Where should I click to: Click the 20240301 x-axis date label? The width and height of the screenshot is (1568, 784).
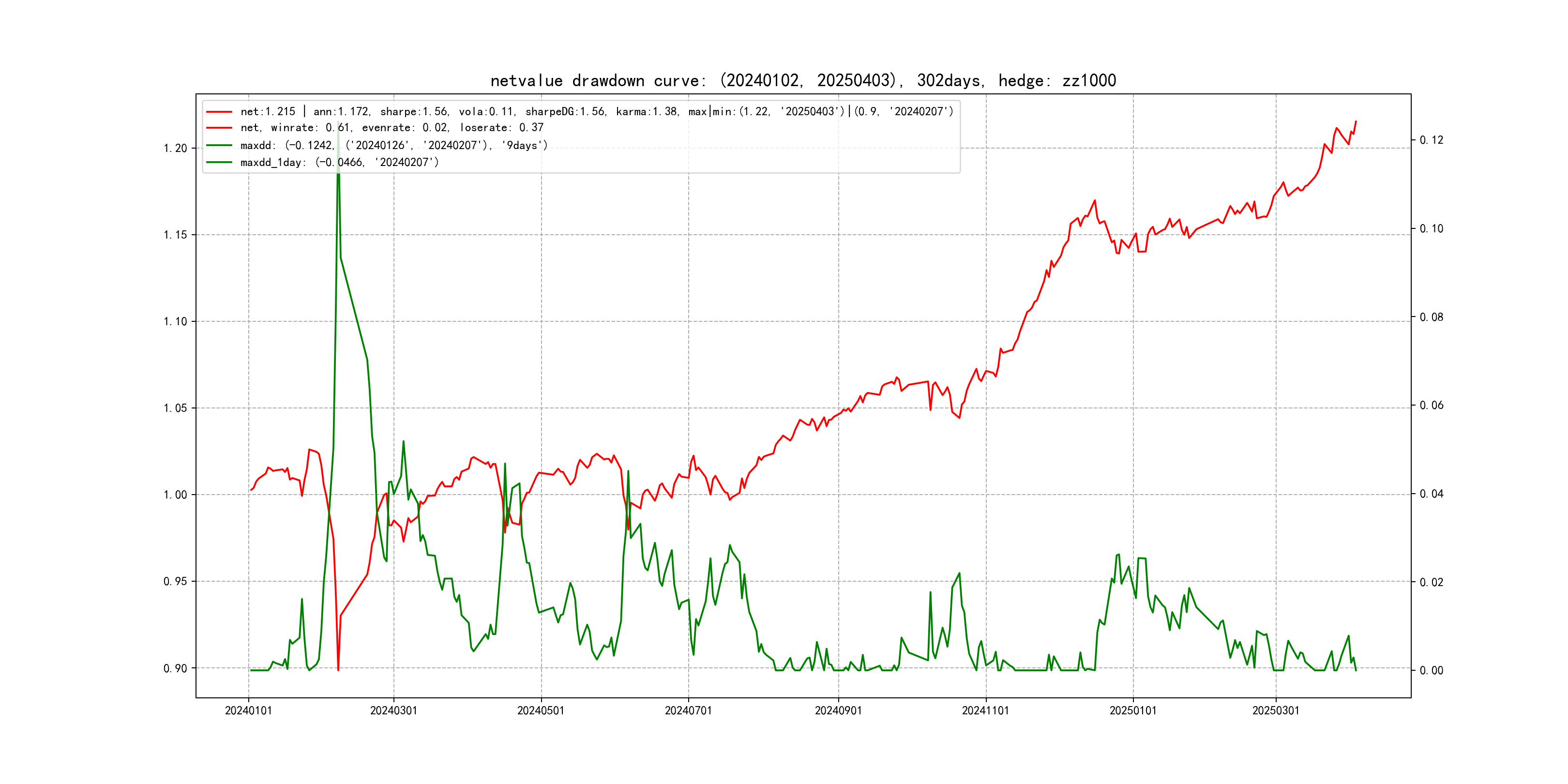tap(394, 710)
